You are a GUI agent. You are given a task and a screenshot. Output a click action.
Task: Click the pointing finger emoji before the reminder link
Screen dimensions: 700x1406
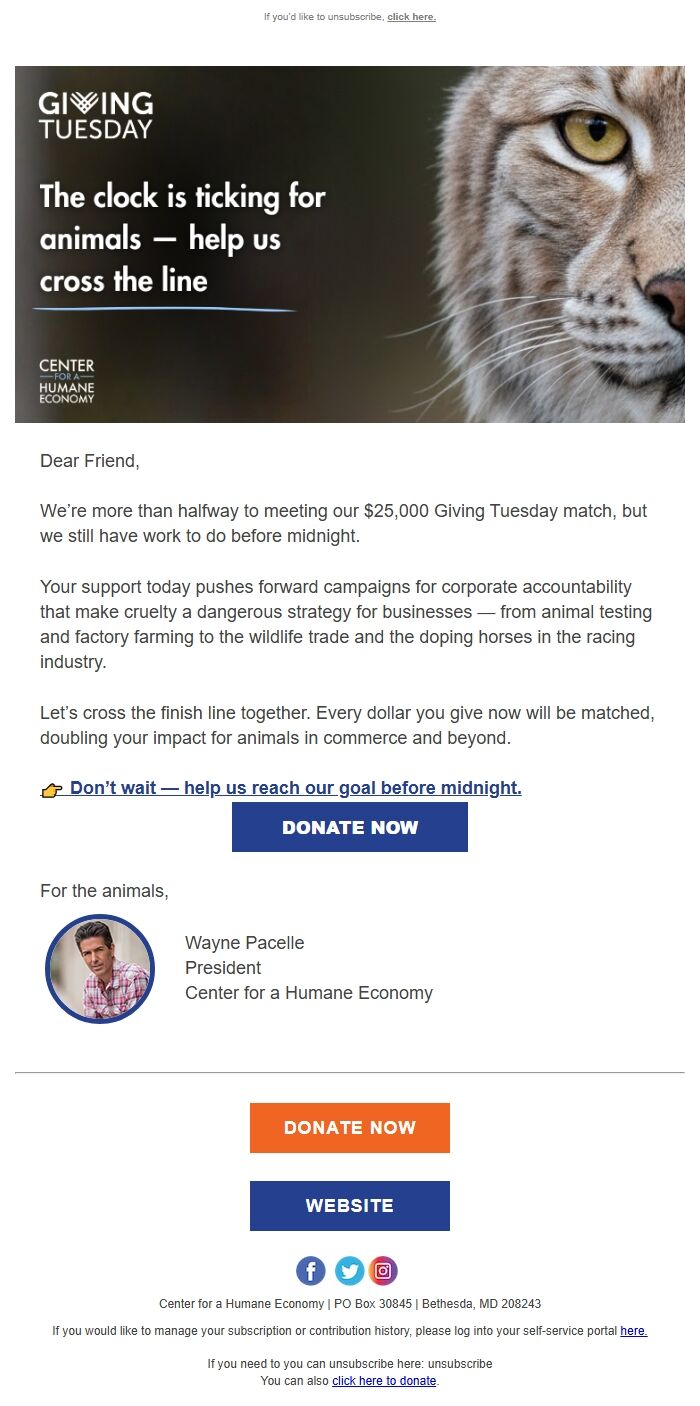click(x=52, y=788)
